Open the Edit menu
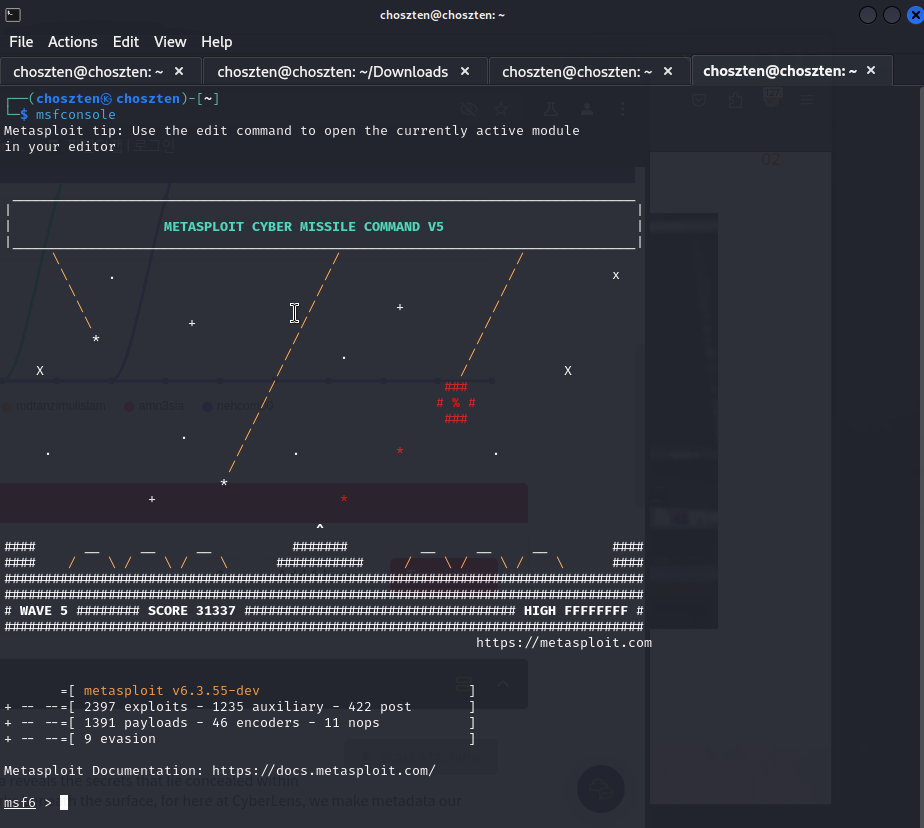This screenshot has height=828, width=924. coord(126,42)
